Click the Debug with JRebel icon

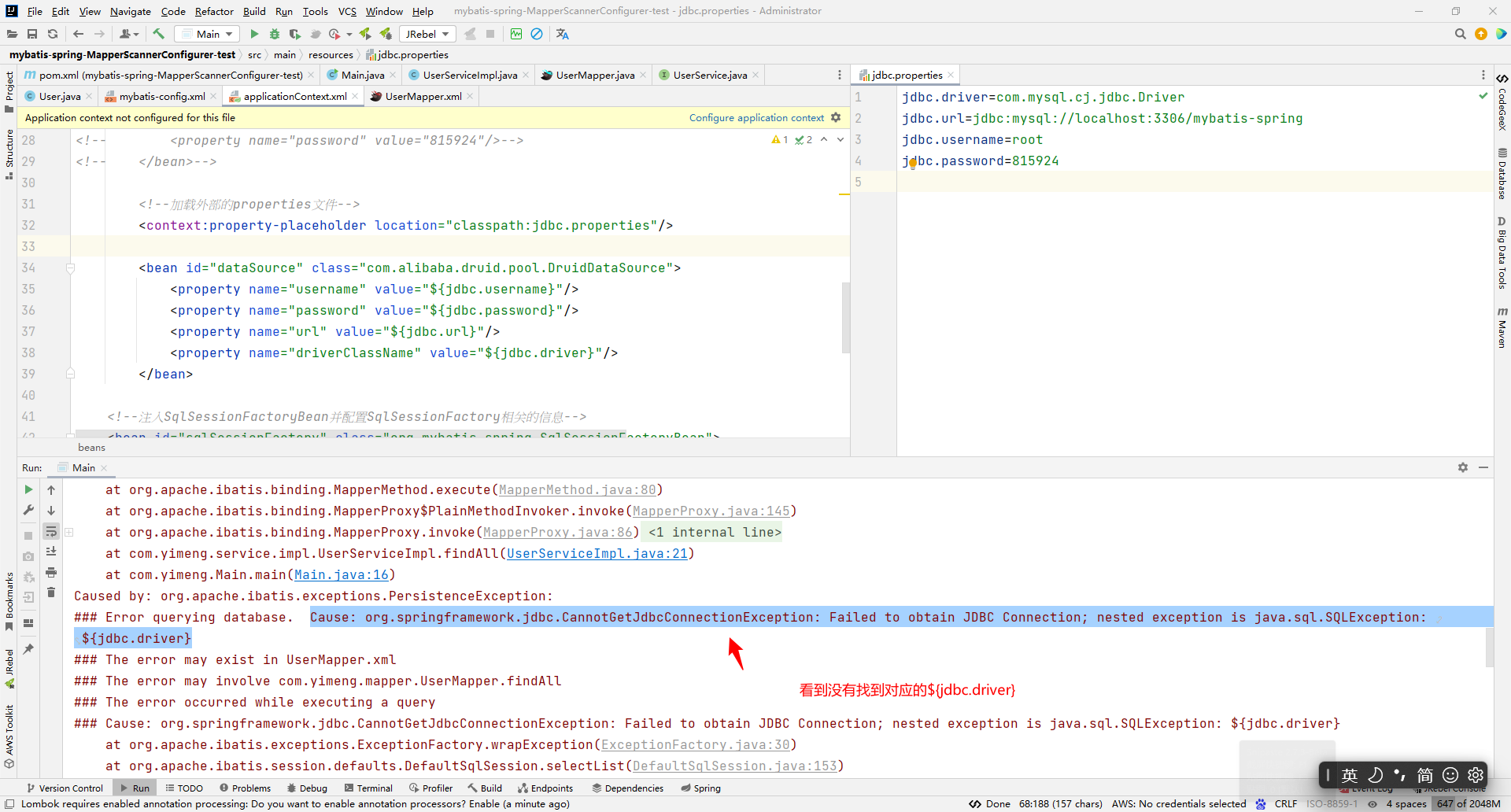[386, 34]
